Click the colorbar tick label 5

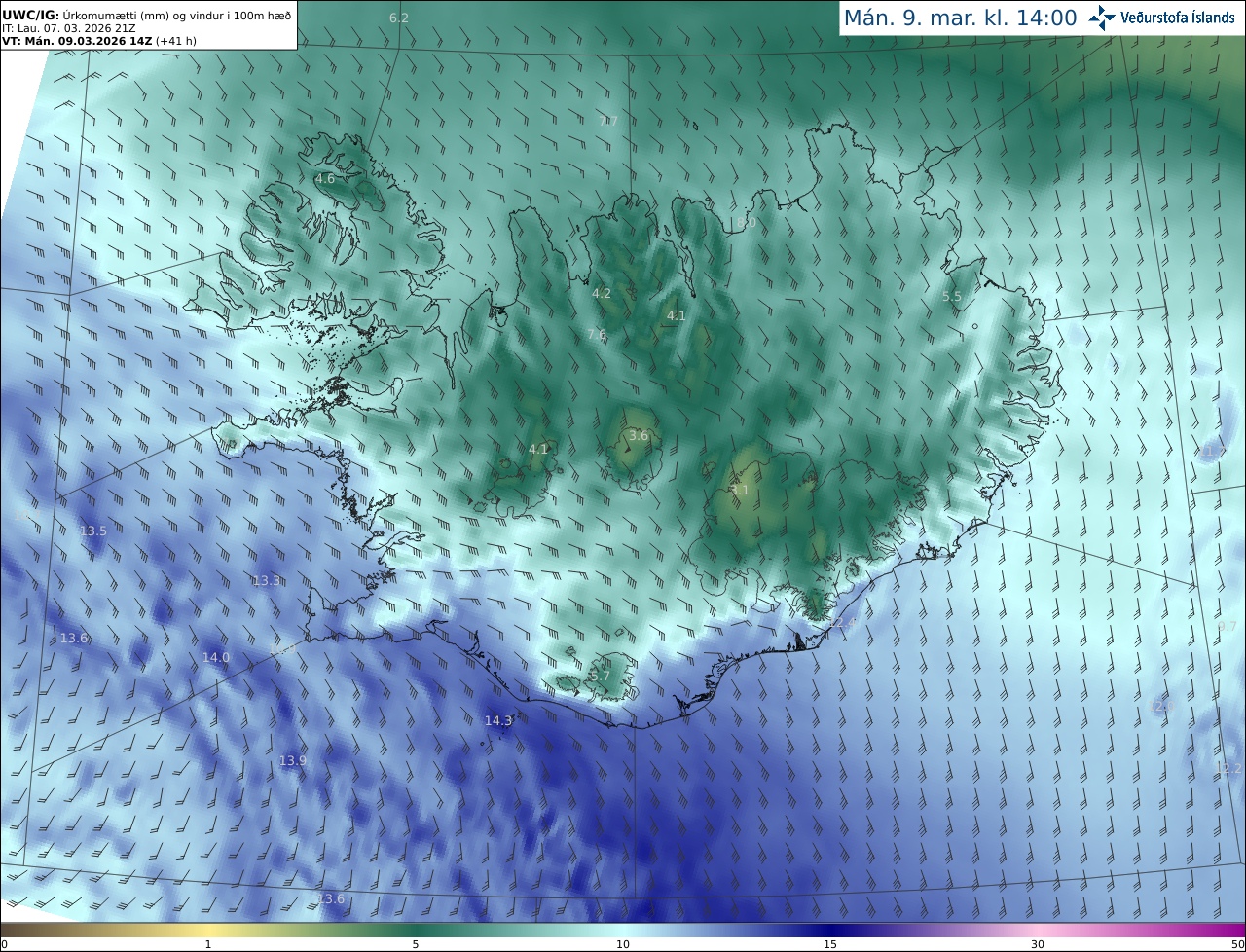click(x=416, y=944)
